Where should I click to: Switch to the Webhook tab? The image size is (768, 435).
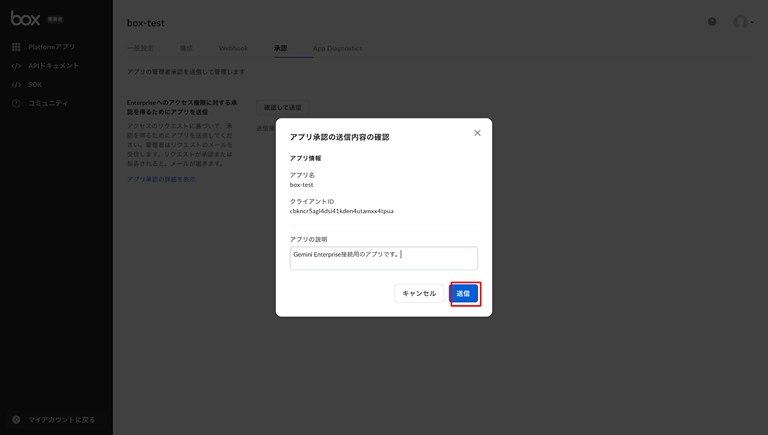click(x=233, y=48)
